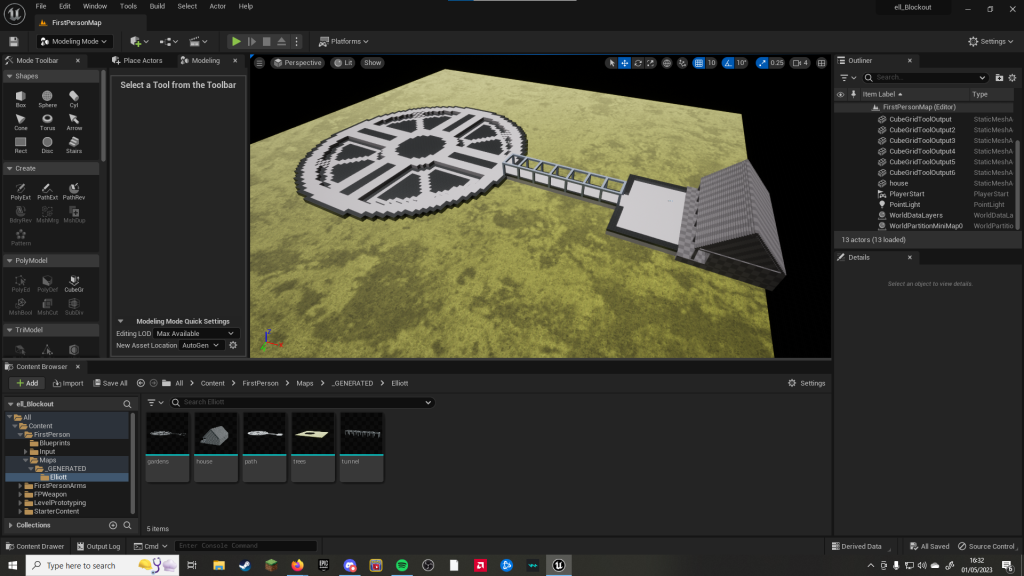1024x576 pixels.
Task: Click the Modeling Quick Settings gear icon
Action: 233,345
